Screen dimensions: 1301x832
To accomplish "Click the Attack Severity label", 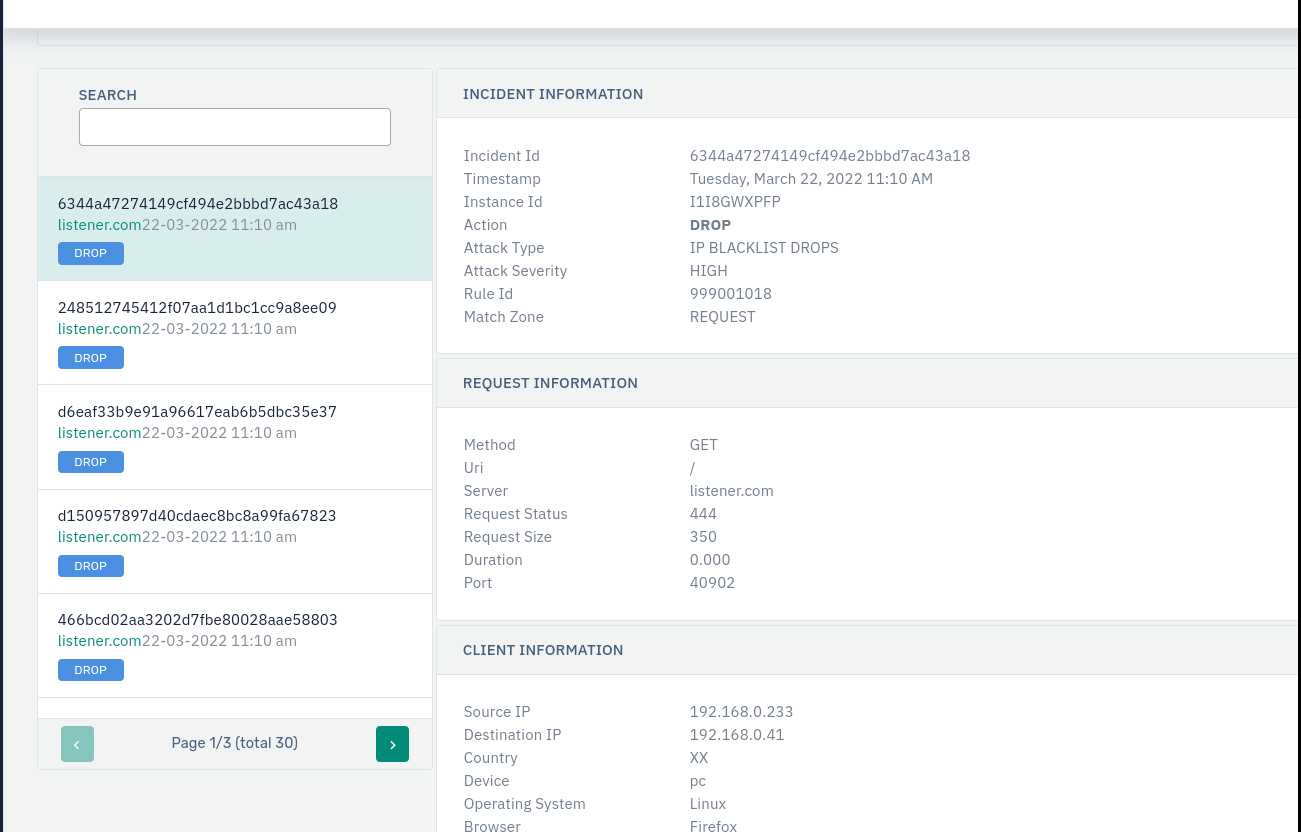I will [x=515, y=271].
